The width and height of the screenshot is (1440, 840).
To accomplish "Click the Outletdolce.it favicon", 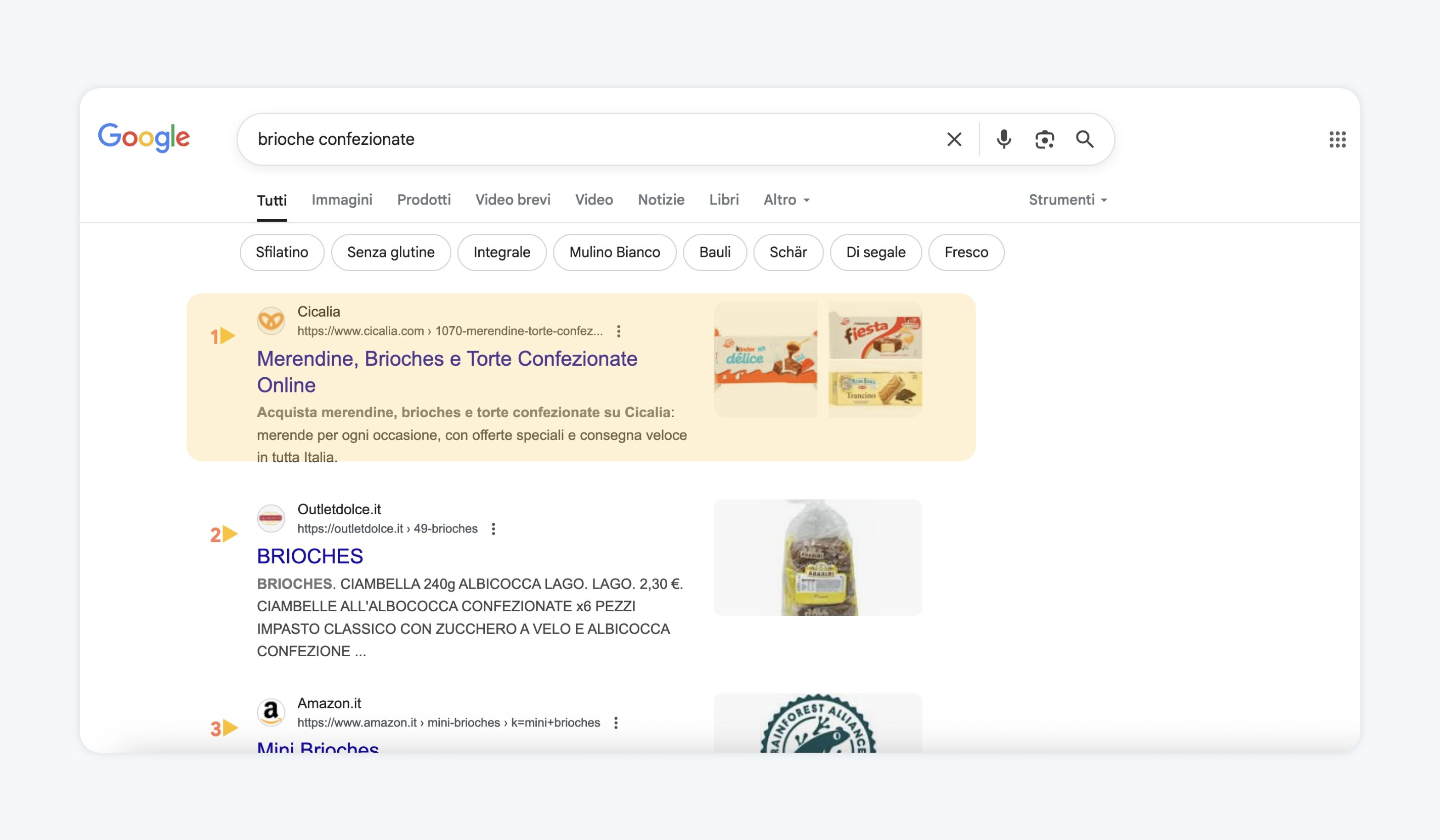I will point(271,518).
